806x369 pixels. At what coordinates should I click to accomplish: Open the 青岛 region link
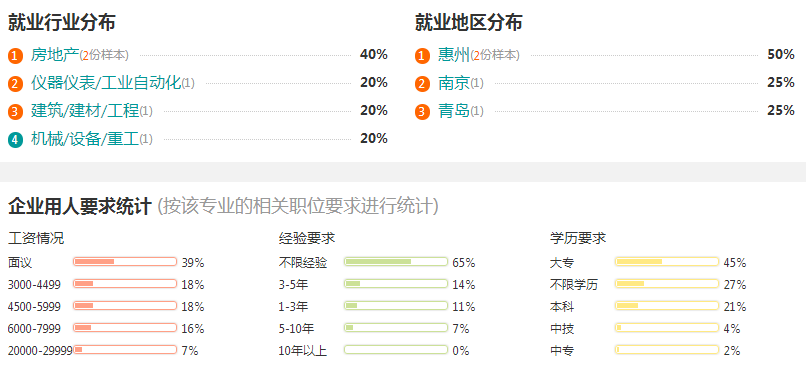click(454, 110)
